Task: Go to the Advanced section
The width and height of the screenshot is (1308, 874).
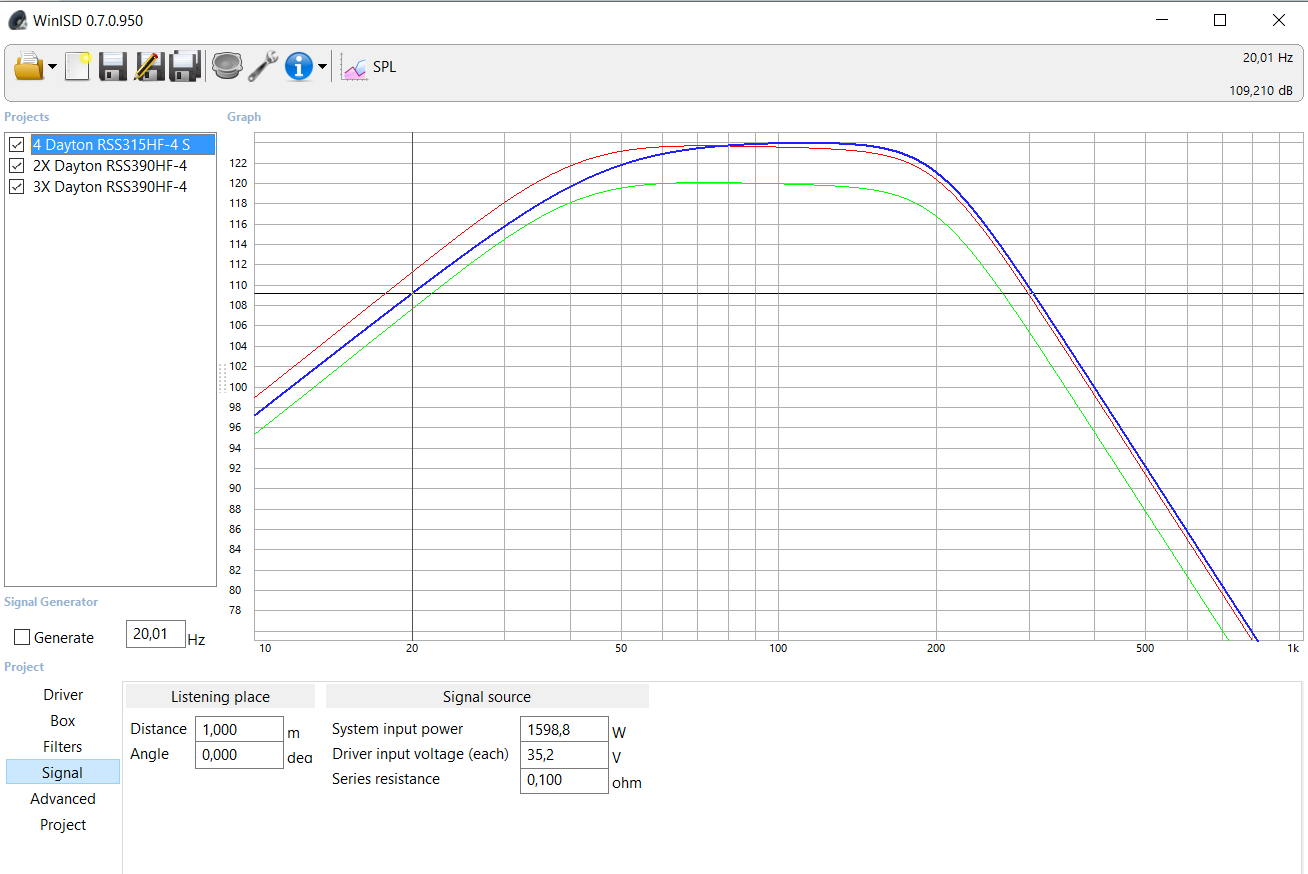Action: pyautogui.click(x=63, y=799)
